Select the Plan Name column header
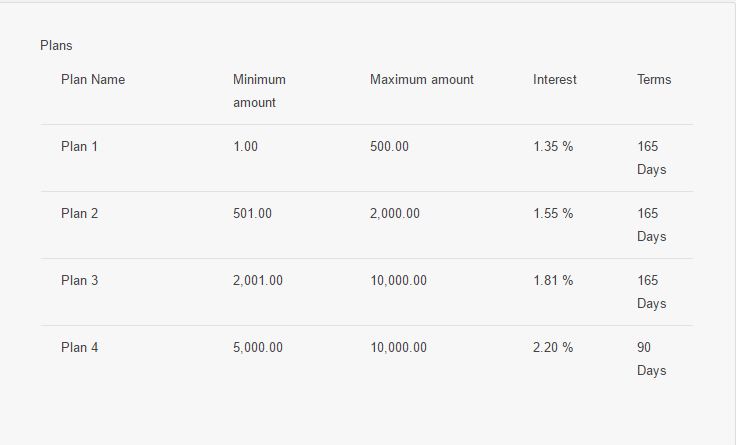This screenshot has height=445, width=736. [x=93, y=79]
